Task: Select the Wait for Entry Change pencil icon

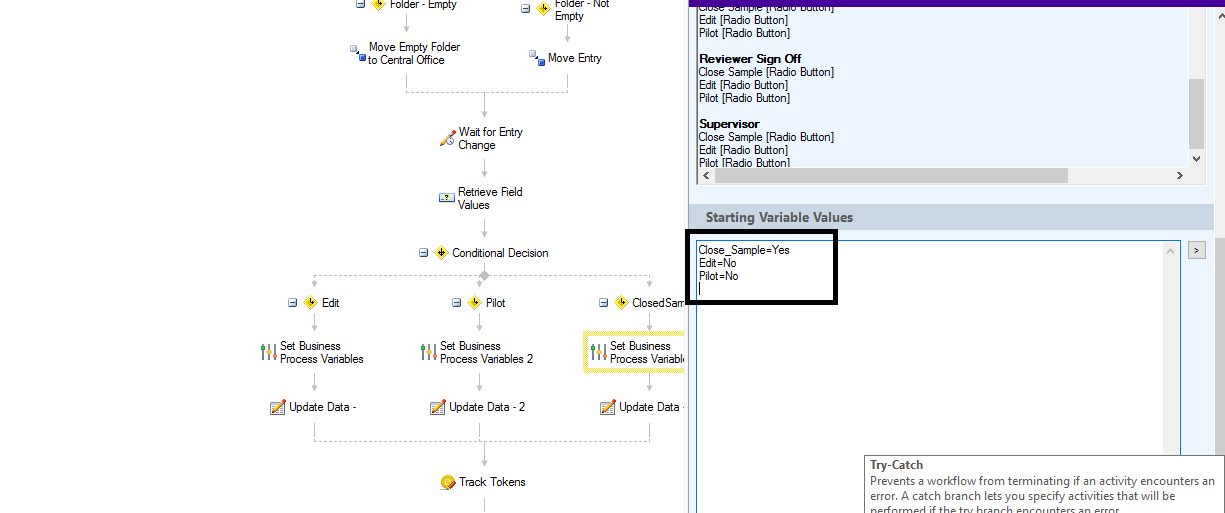Action: (447, 138)
